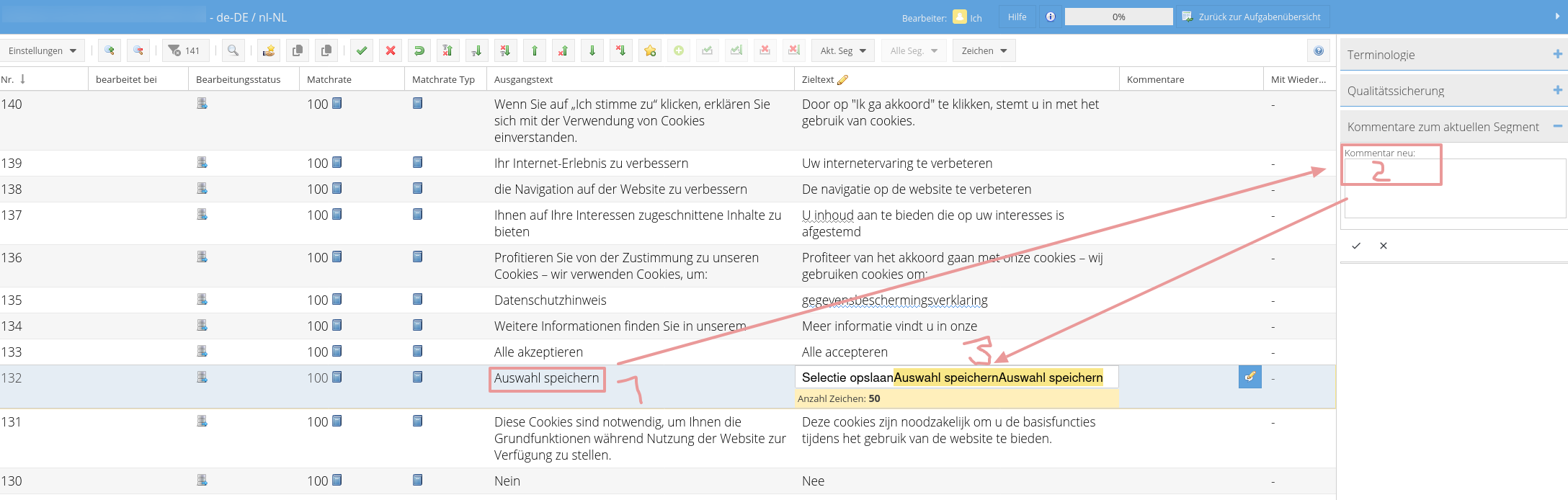The image size is (1568, 500).
Task: Sort by the Matchrate column header
Action: [x=329, y=79]
